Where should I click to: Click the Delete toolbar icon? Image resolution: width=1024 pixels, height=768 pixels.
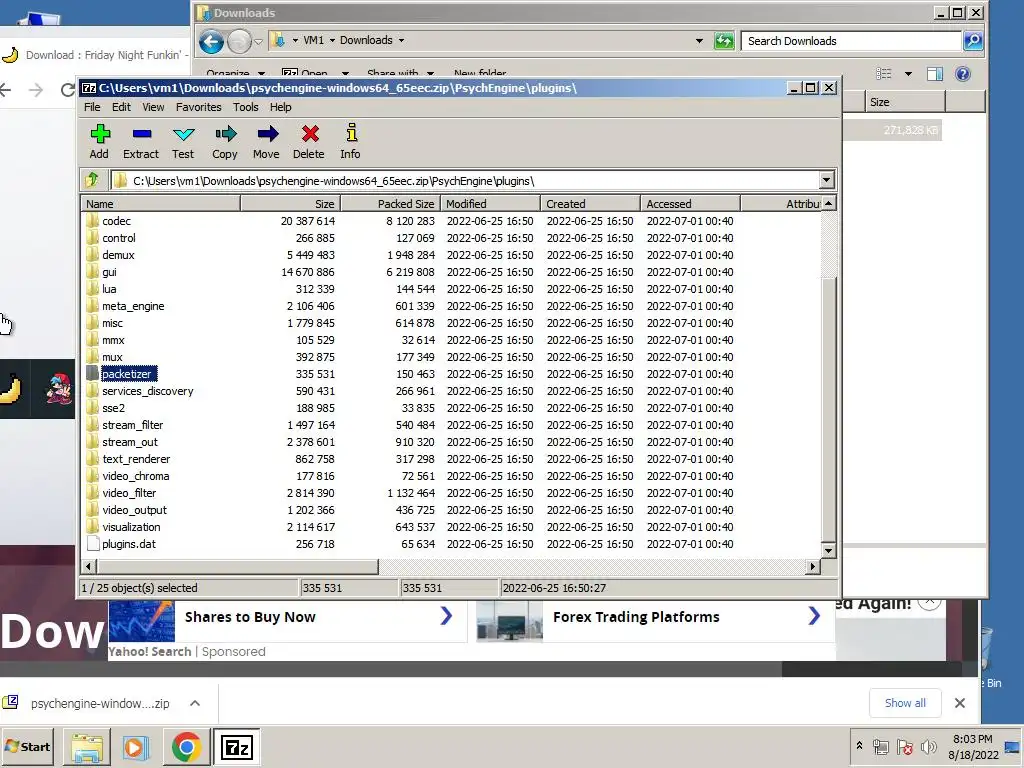coord(310,135)
